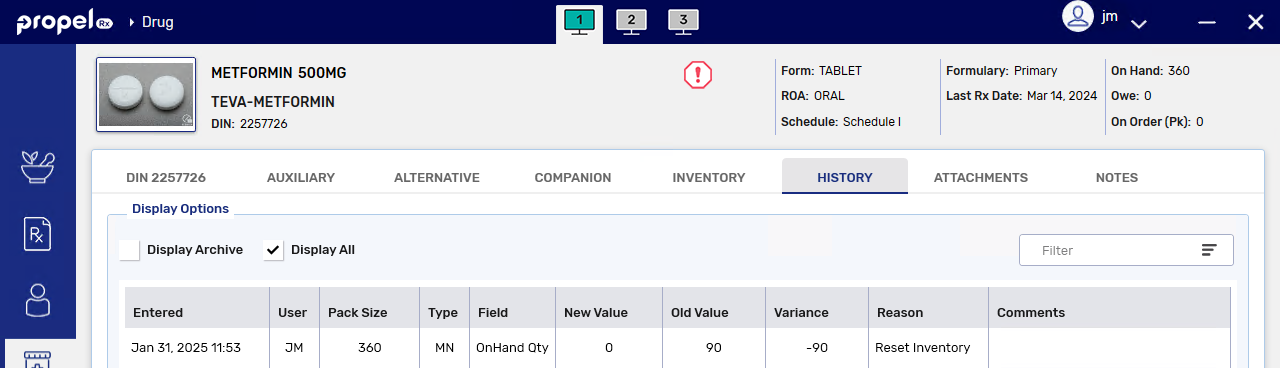The height and width of the screenshot is (368, 1280).
Task: Select the Jan 31, 2025 history row
Action: point(677,348)
